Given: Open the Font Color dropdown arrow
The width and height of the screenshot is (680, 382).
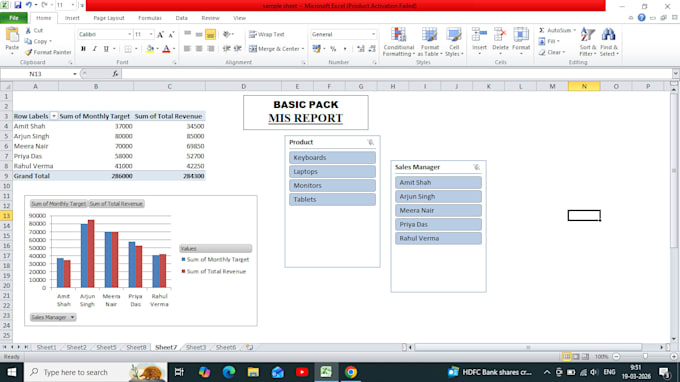Looking at the screenshot, I should tap(174, 49).
